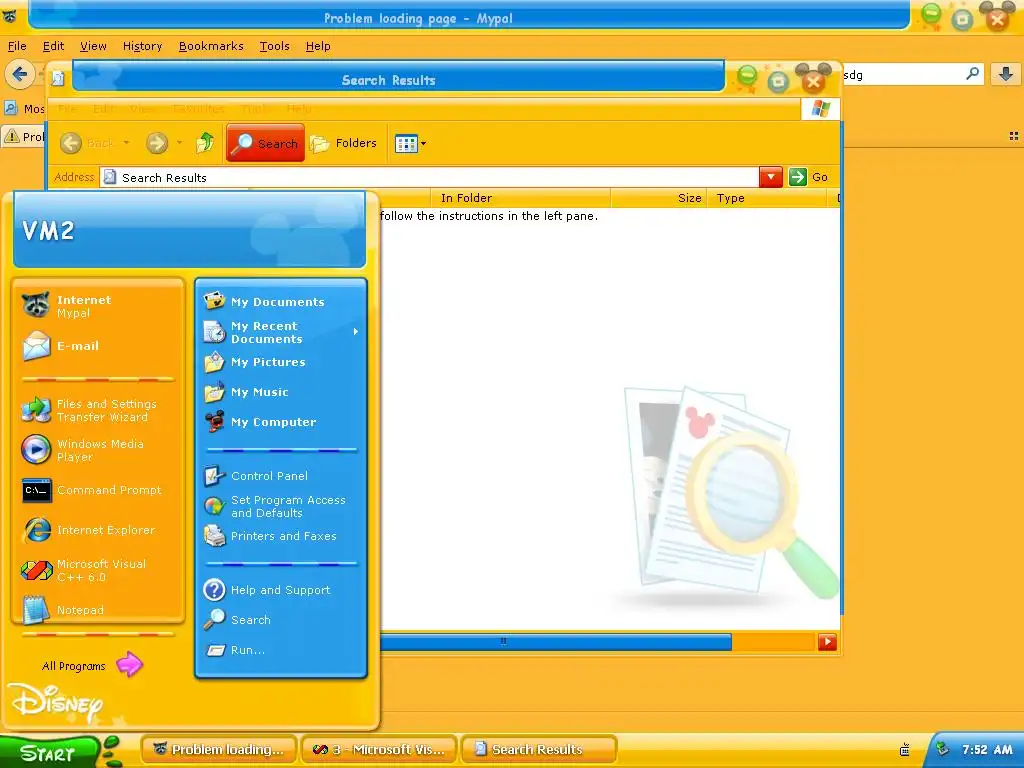Click the Mypal back navigation arrow
Viewport: 1024px width, 768px height.
(20, 74)
